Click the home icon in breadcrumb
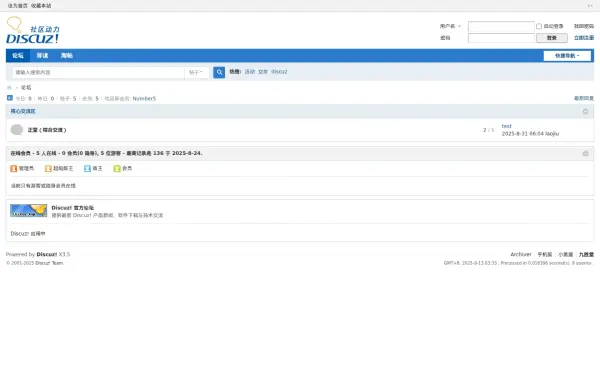This screenshot has width=600, height=375. (x=9, y=88)
